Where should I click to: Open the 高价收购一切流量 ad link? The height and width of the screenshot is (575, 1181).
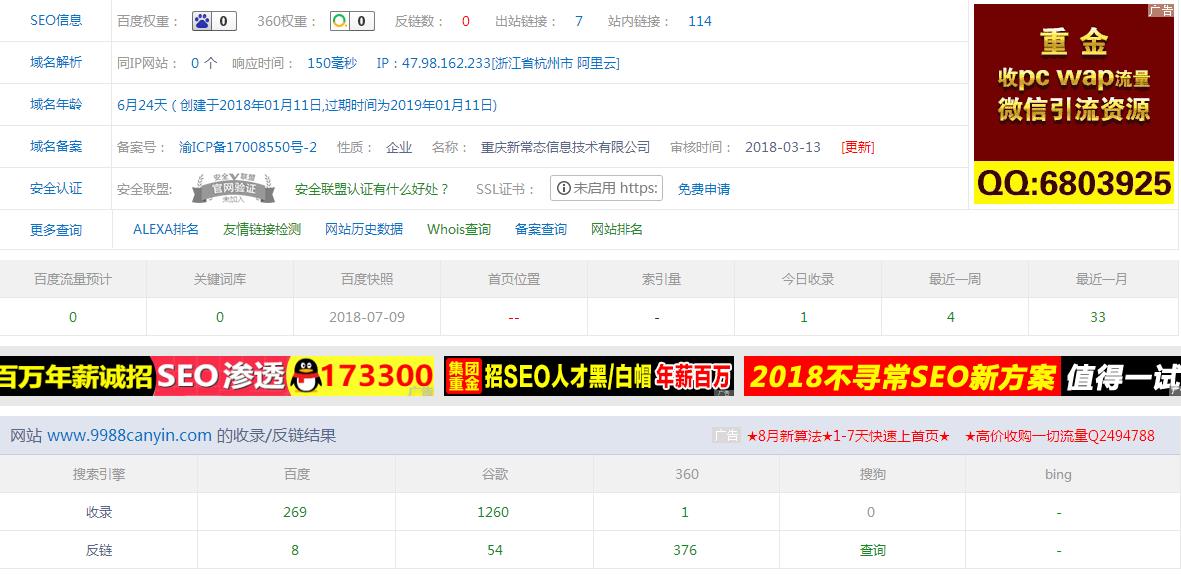(x=1059, y=436)
